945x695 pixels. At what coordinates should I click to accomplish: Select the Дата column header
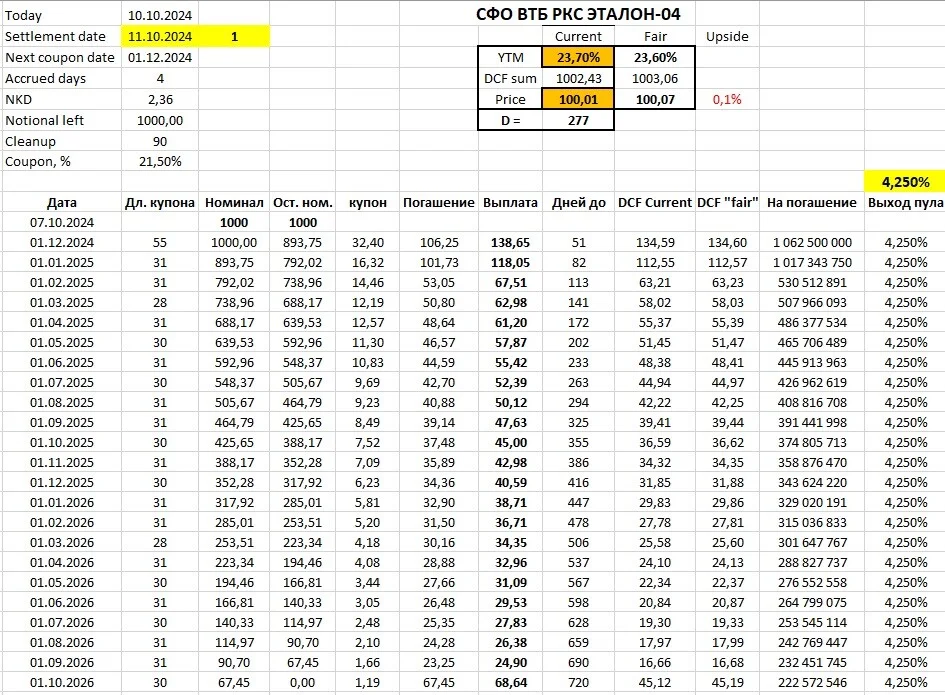coord(62,203)
